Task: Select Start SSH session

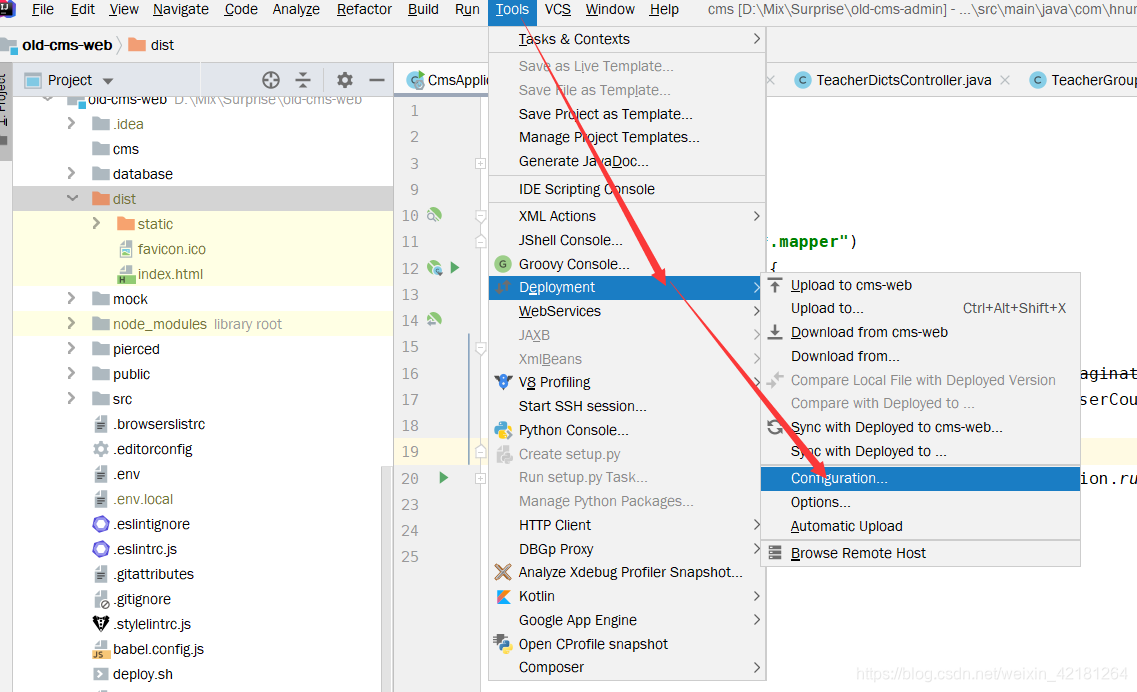Action: pos(627,406)
